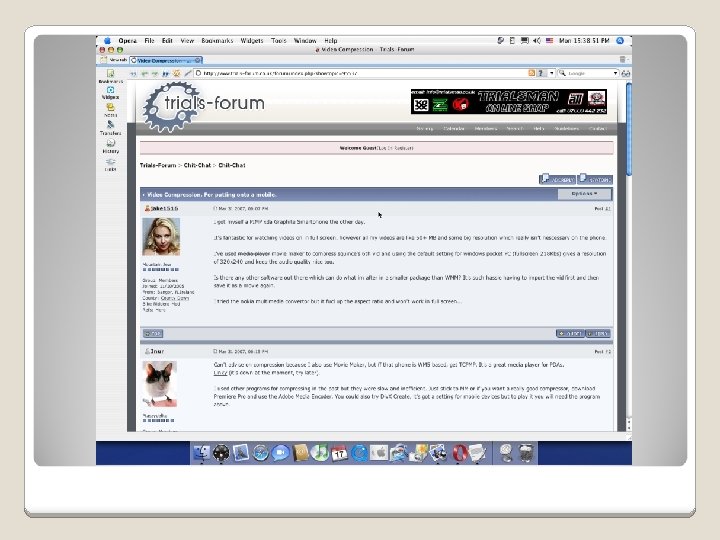Click inside the Google search field

pos(589,73)
